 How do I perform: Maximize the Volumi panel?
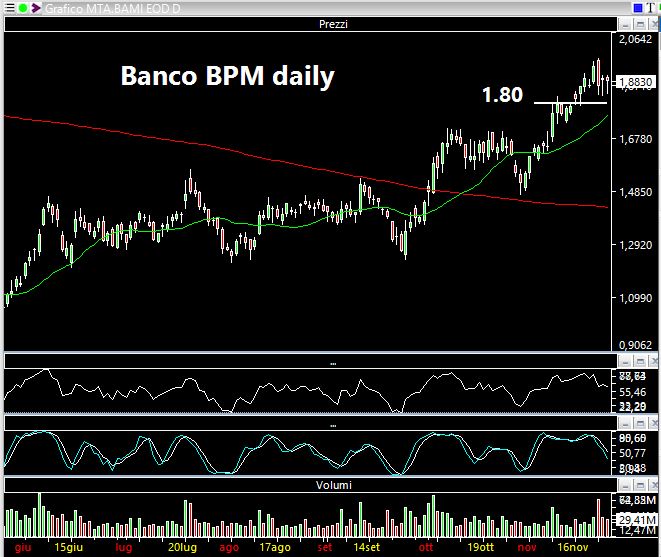click(640, 486)
